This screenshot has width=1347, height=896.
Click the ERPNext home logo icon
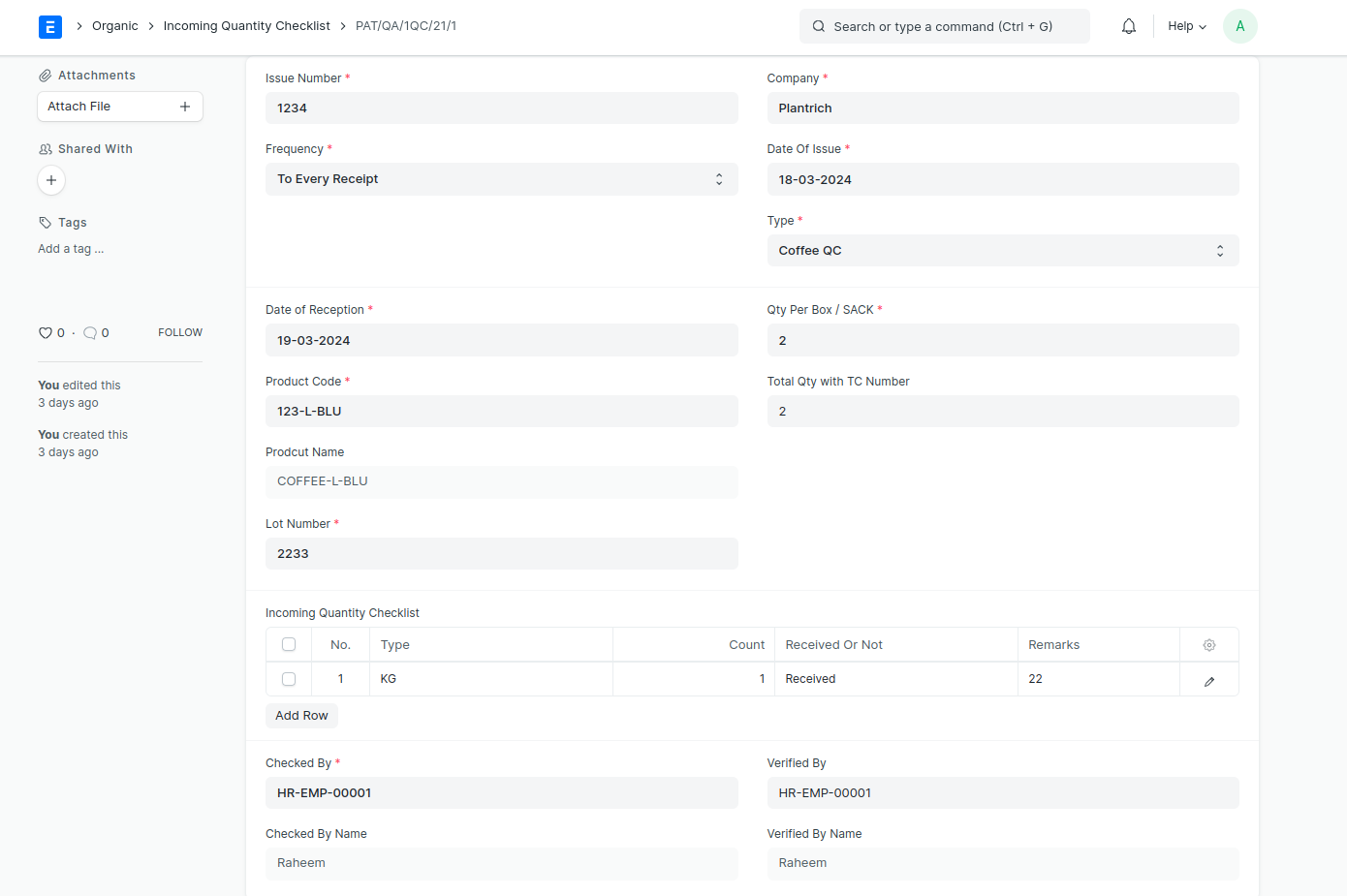(50, 27)
